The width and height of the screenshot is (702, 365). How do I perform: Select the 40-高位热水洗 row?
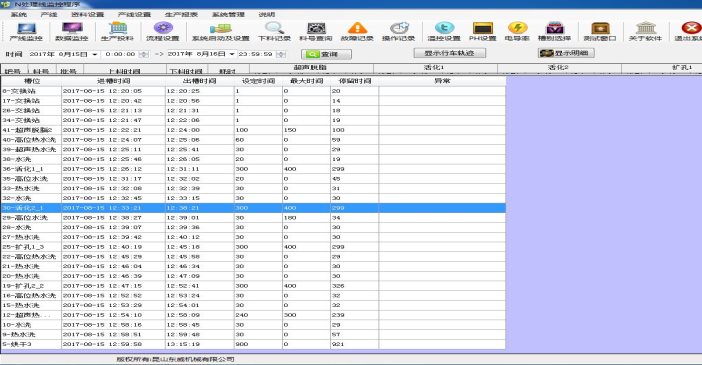tap(253, 140)
